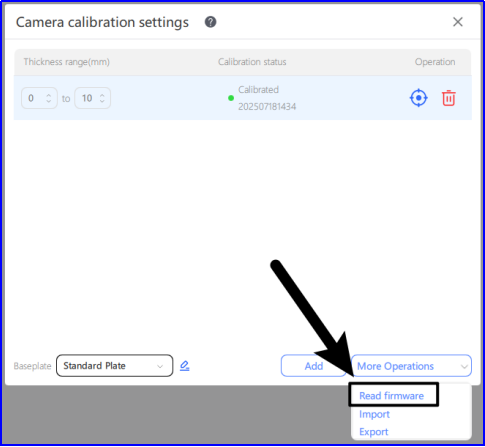485x447 pixels.
Task: Select Export from the operations menu
Action: point(373,432)
